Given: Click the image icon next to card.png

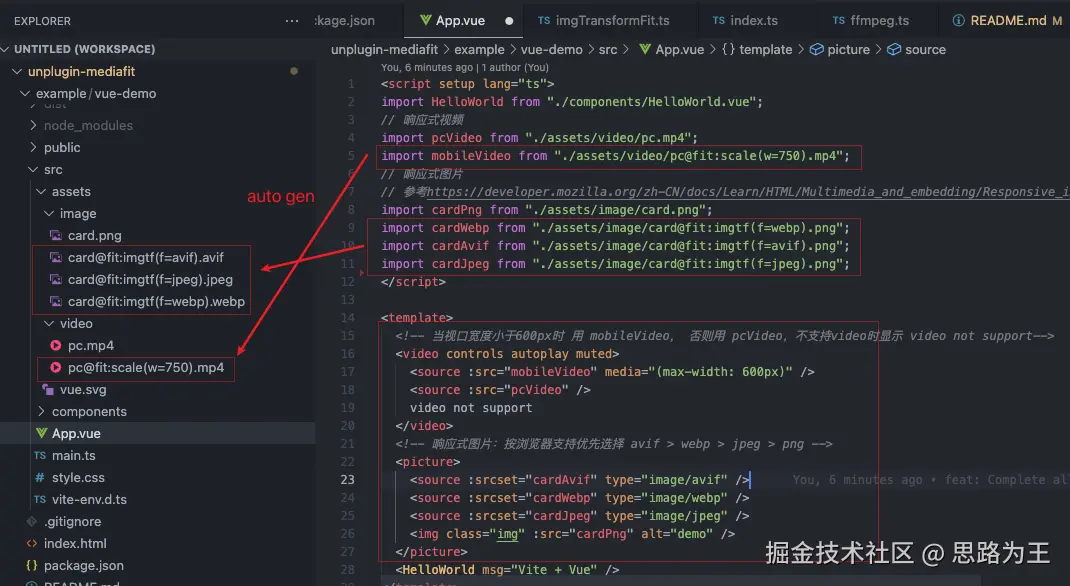Looking at the screenshot, I should tap(57, 235).
